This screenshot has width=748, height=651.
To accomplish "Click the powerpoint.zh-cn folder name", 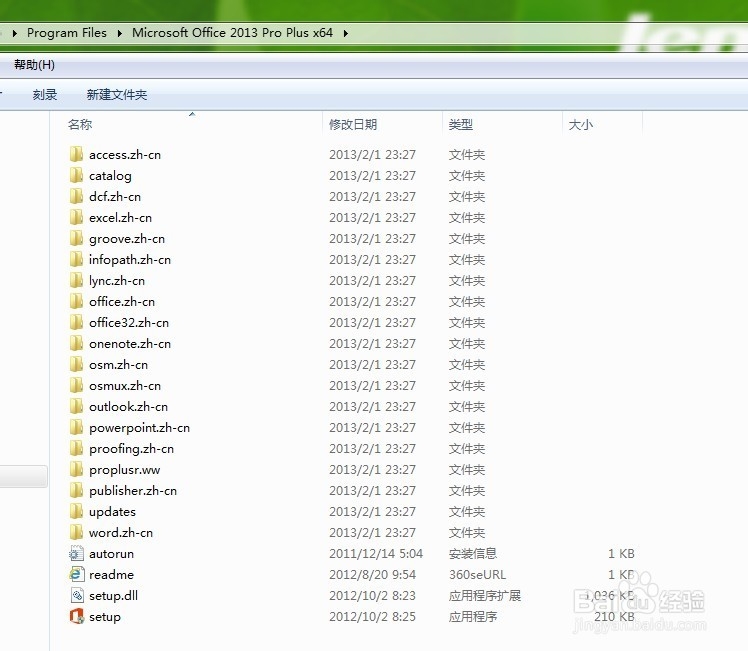I will pyautogui.click(x=139, y=428).
